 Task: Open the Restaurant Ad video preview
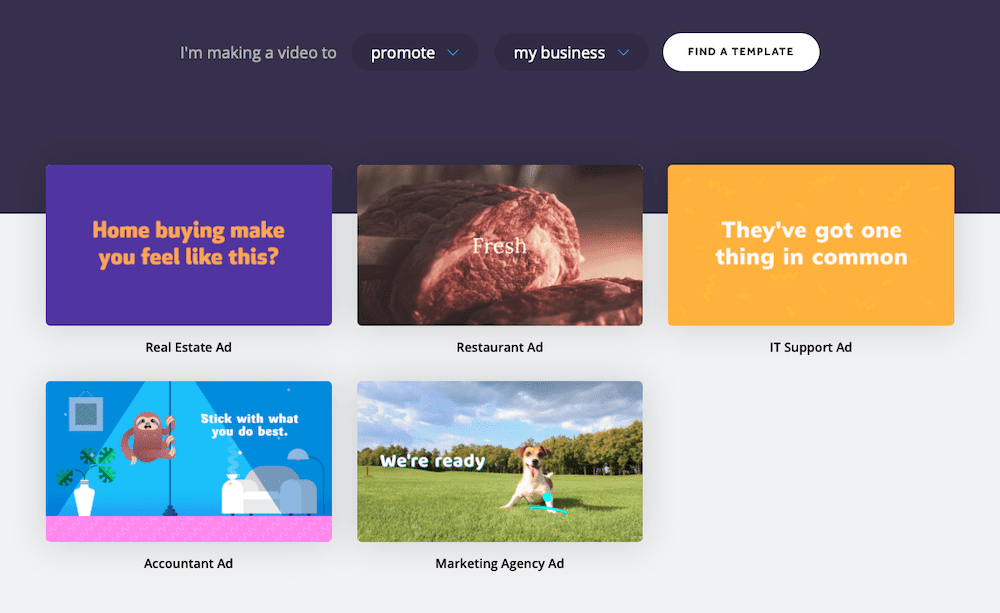pos(499,245)
